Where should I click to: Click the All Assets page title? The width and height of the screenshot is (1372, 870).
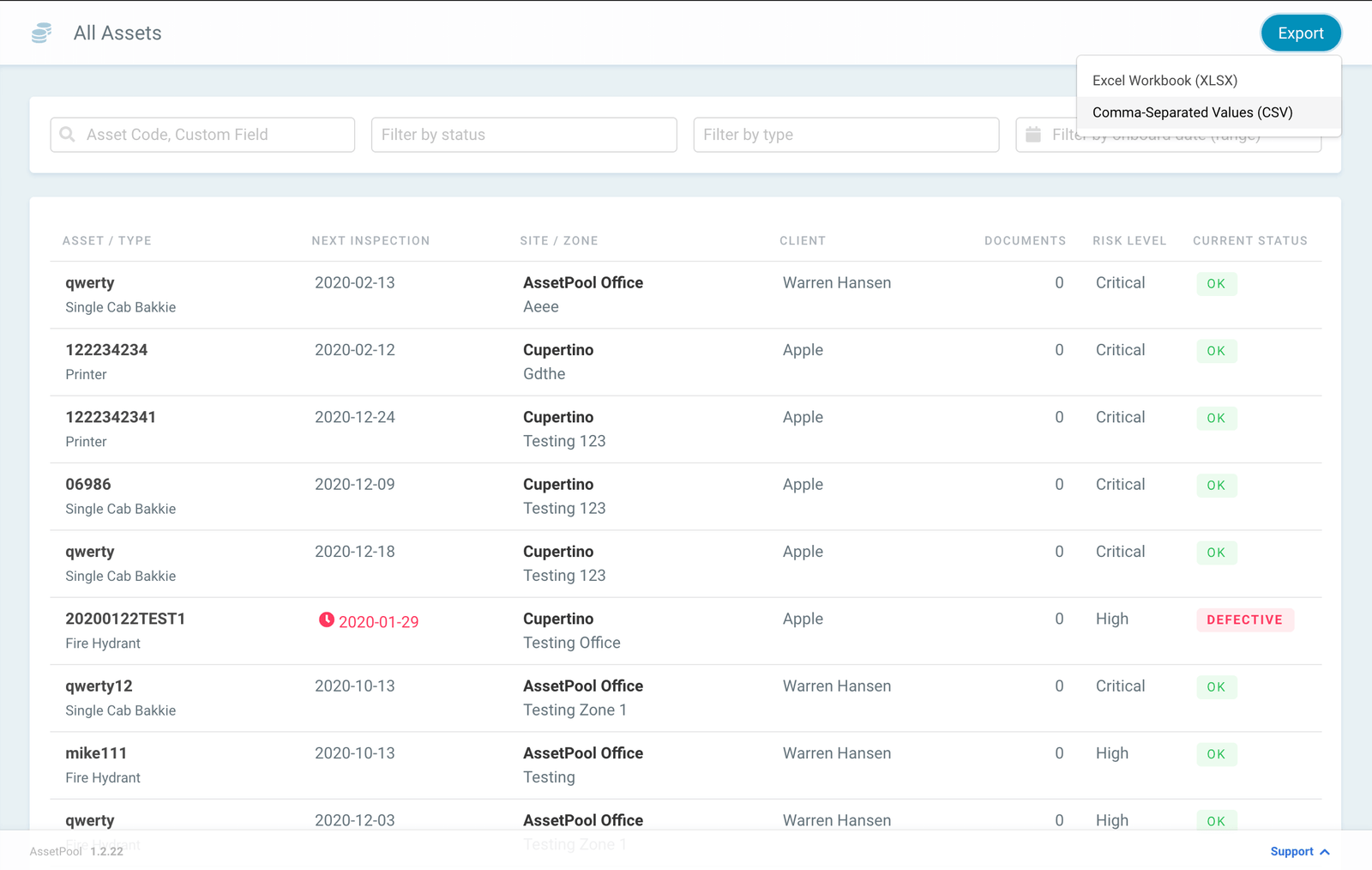coord(117,33)
